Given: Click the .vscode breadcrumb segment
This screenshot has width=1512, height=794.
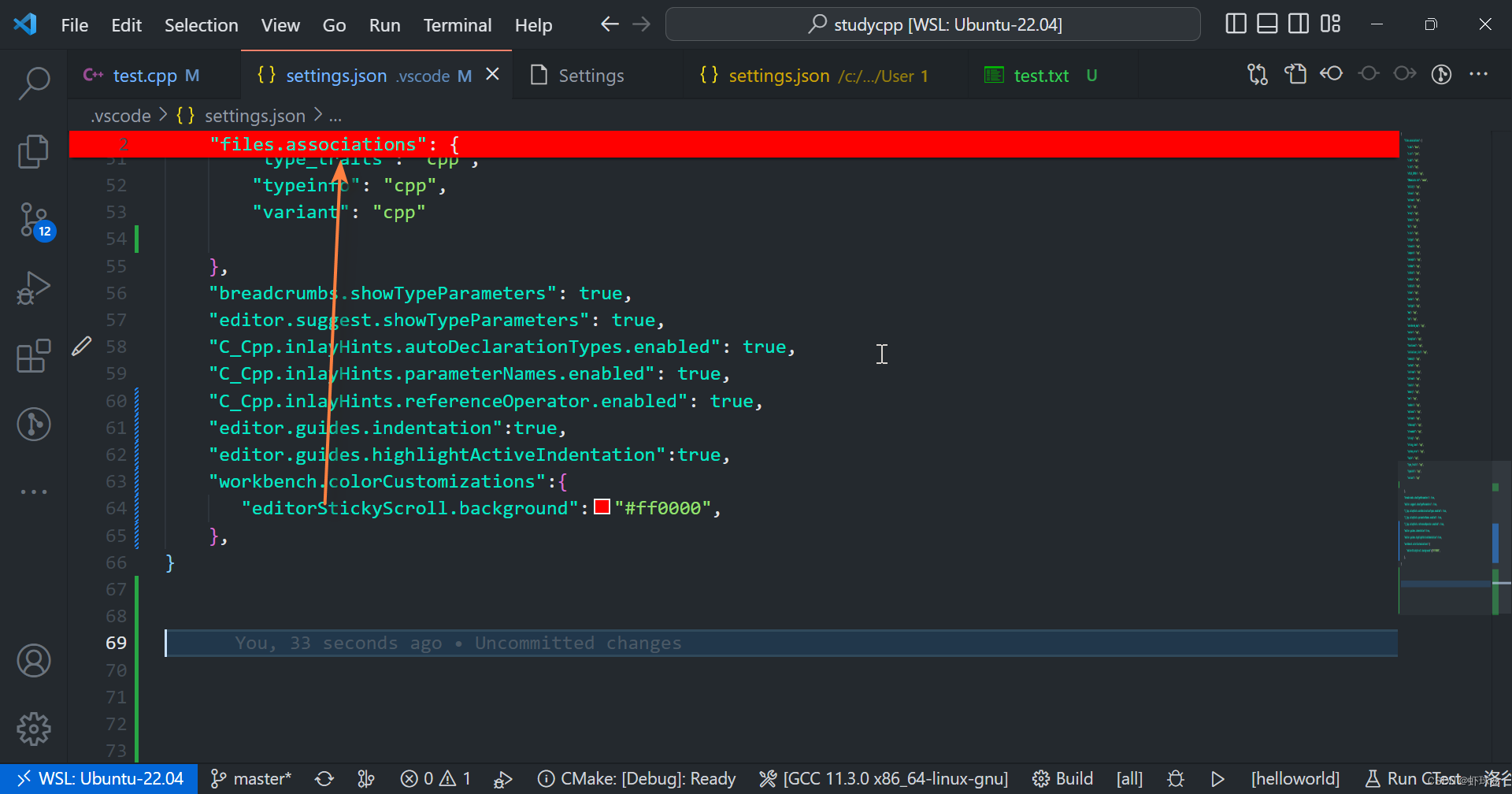Looking at the screenshot, I should [x=120, y=116].
